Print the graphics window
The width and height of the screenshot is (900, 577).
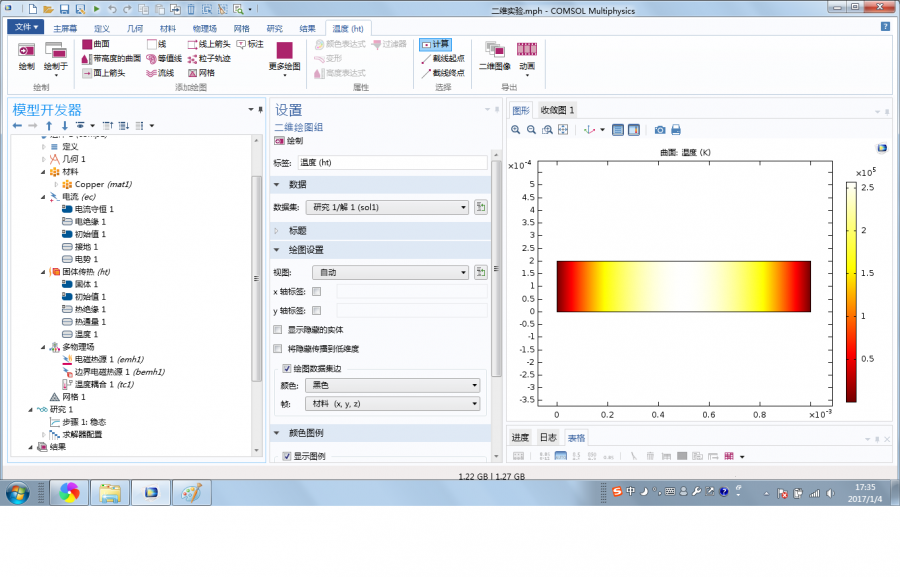676,130
